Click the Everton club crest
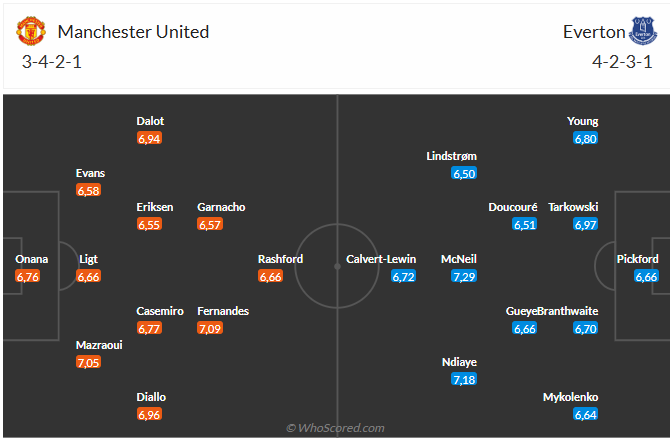The image size is (670, 438). (642, 32)
